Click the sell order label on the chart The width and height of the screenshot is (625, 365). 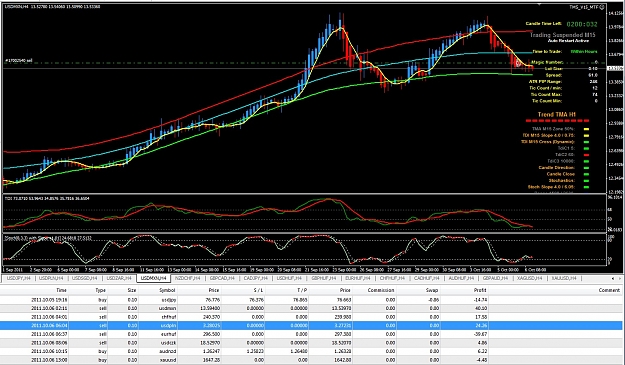pos(19,61)
